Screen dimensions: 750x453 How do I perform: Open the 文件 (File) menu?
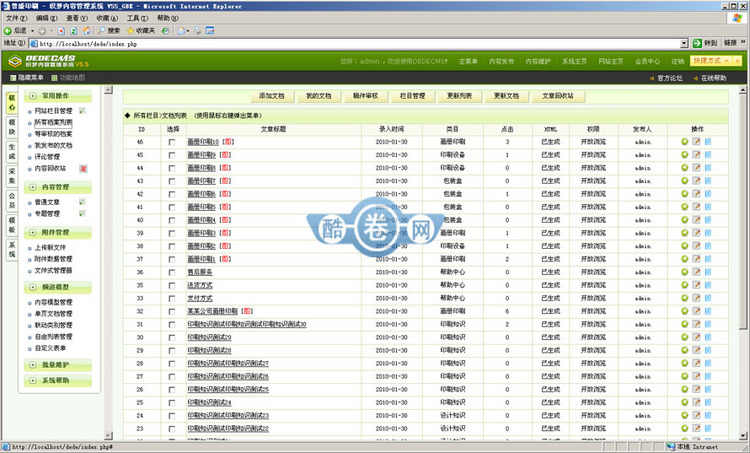click(x=16, y=18)
